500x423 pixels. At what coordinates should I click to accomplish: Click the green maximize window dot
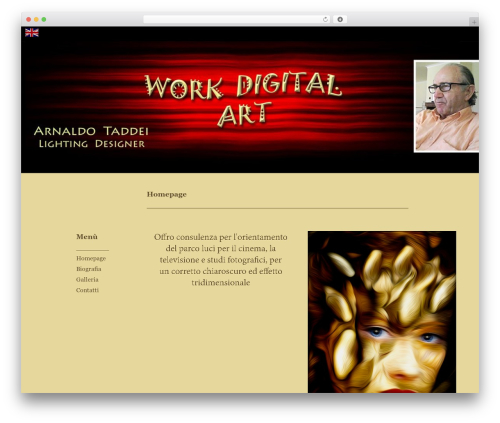coord(44,19)
